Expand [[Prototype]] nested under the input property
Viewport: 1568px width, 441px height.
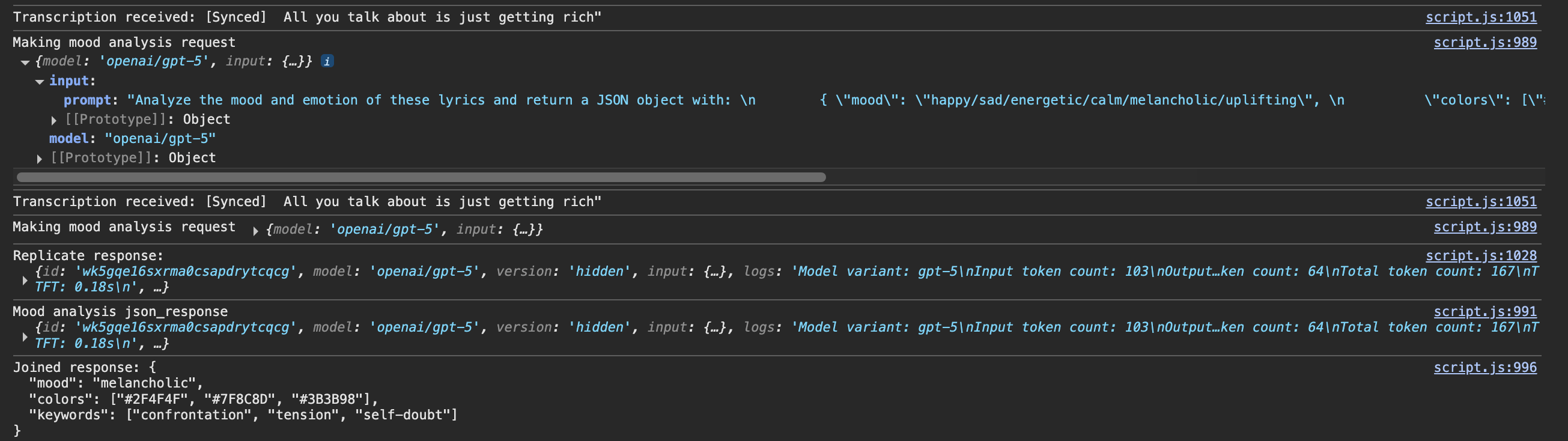[54, 120]
